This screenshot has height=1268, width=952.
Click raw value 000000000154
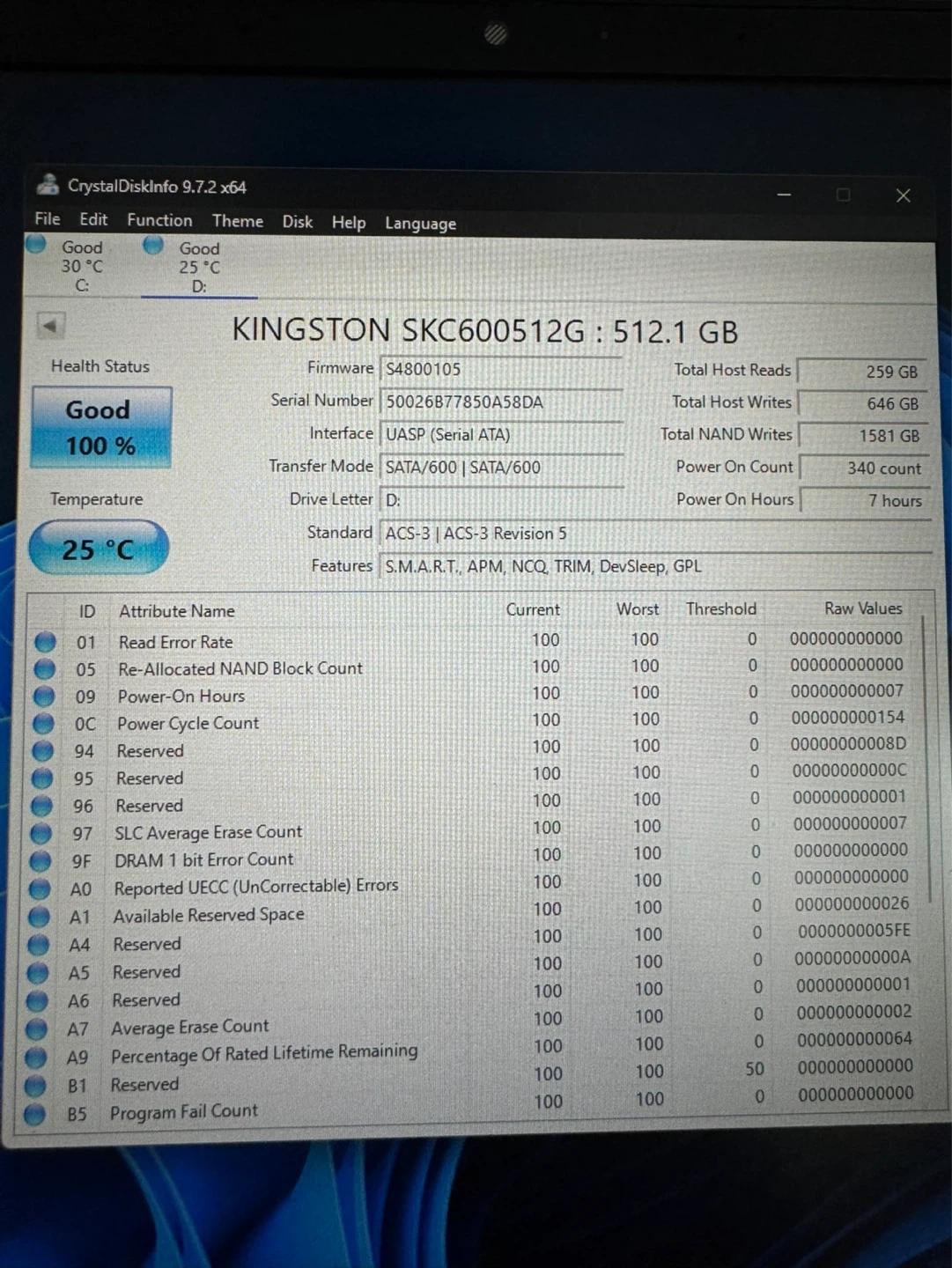[x=847, y=718]
